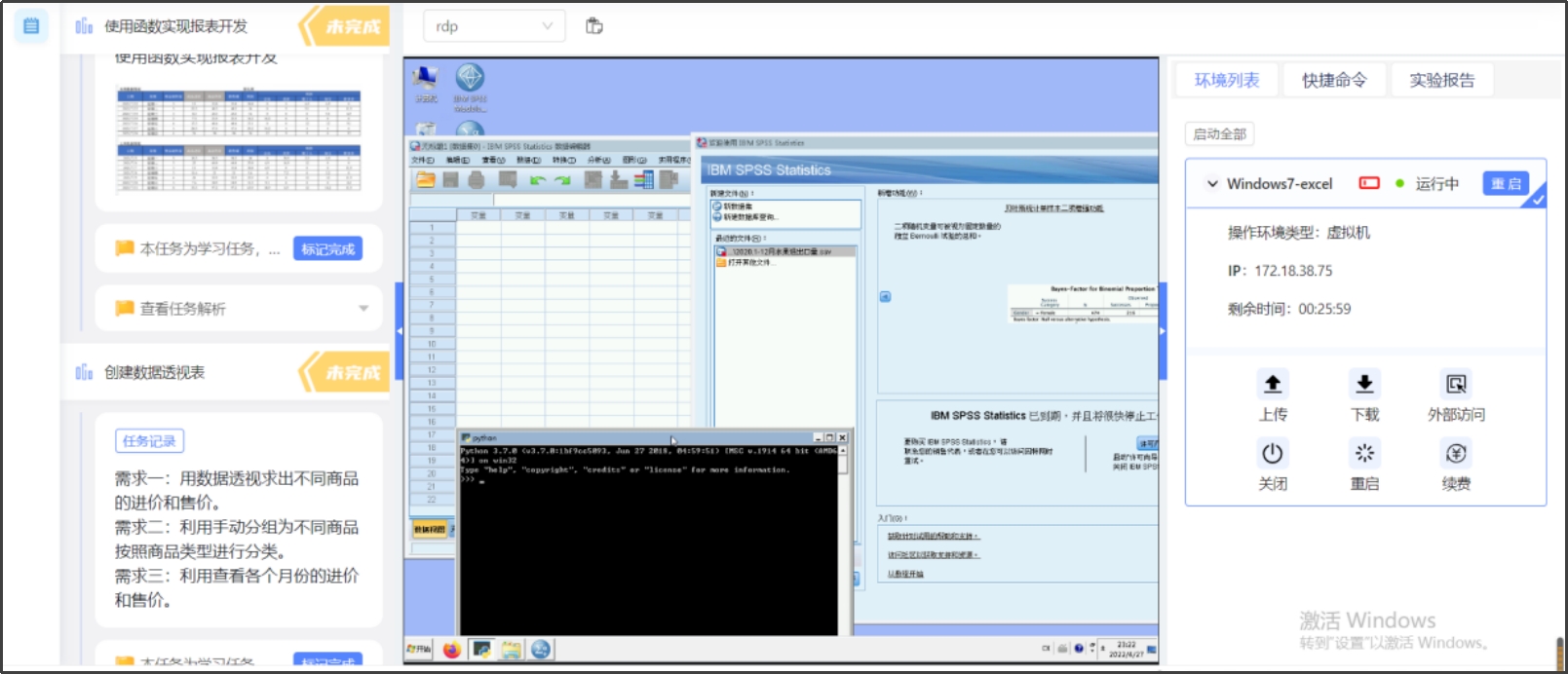Switch to the 环境列表 tab
This screenshot has width=1568, height=674.
tap(1227, 80)
